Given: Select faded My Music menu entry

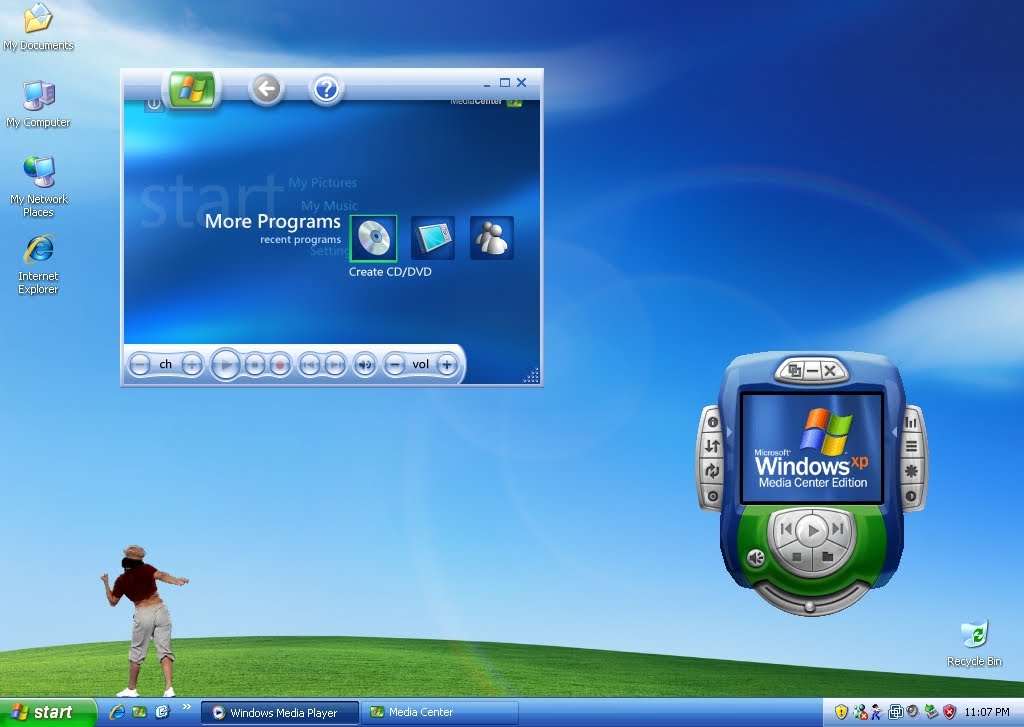Looking at the screenshot, I should coord(329,206).
